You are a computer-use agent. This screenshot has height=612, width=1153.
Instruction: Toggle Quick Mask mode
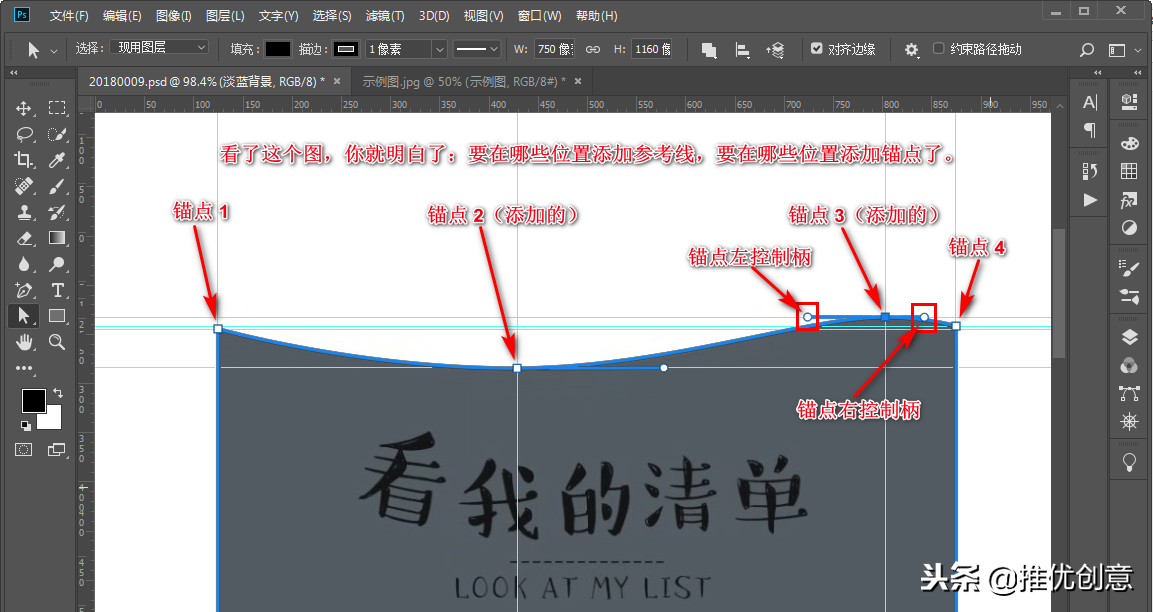coord(24,449)
